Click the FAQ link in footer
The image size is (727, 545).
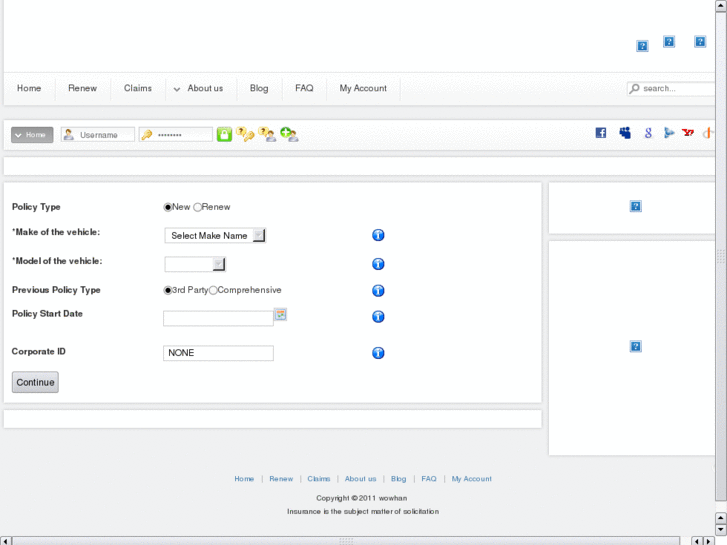(429, 479)
